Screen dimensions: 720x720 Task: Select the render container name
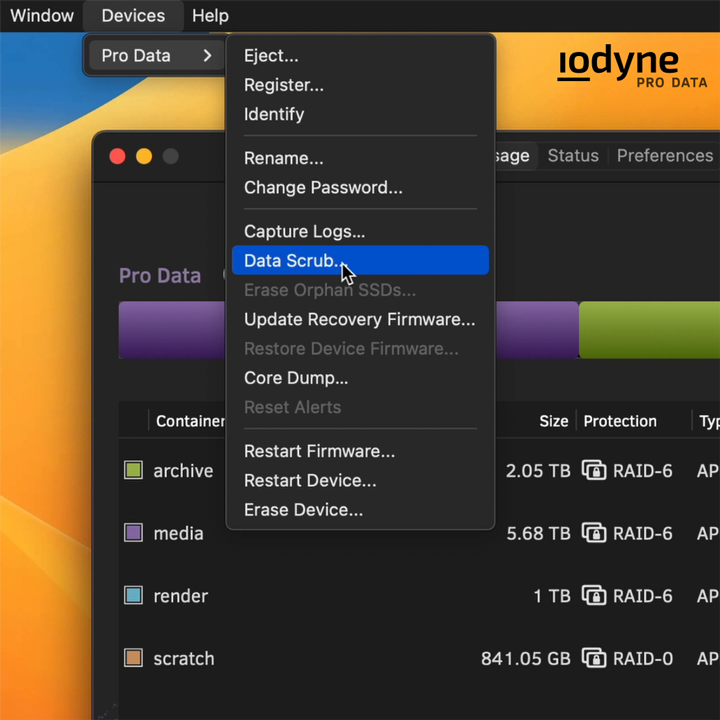(x=180, y=596)
